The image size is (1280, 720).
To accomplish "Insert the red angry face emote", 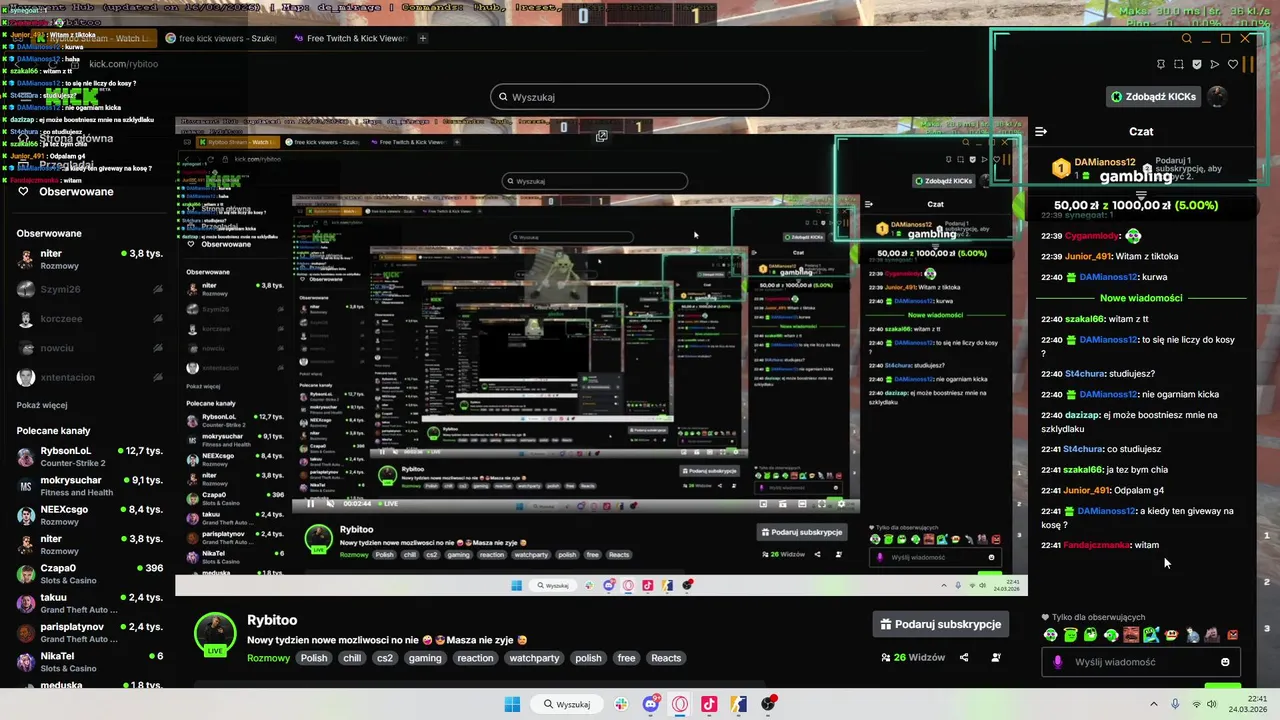I will (1232, 635).
